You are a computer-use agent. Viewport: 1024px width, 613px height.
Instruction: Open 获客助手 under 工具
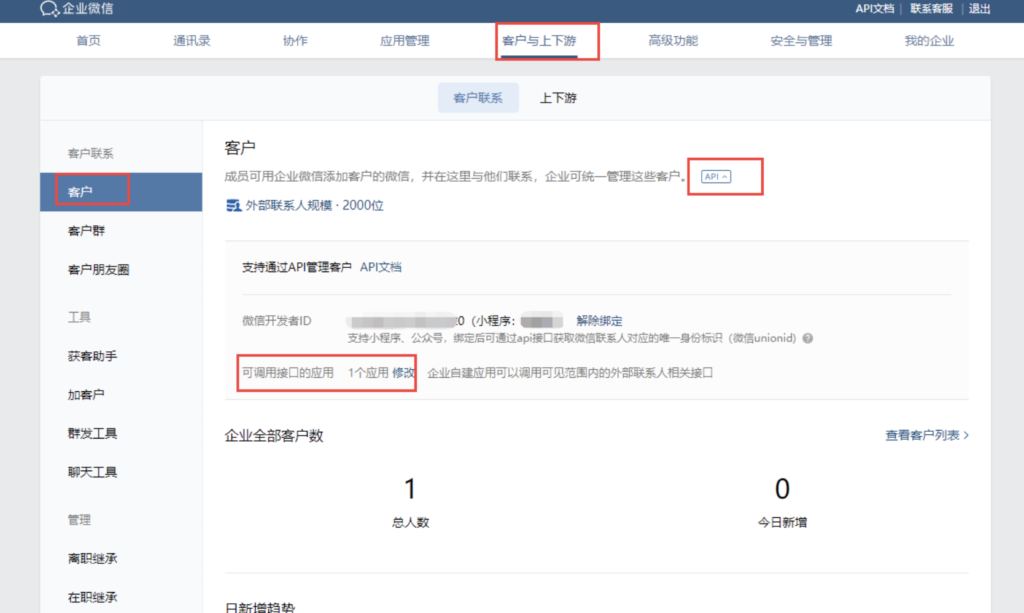pos(91,355)
